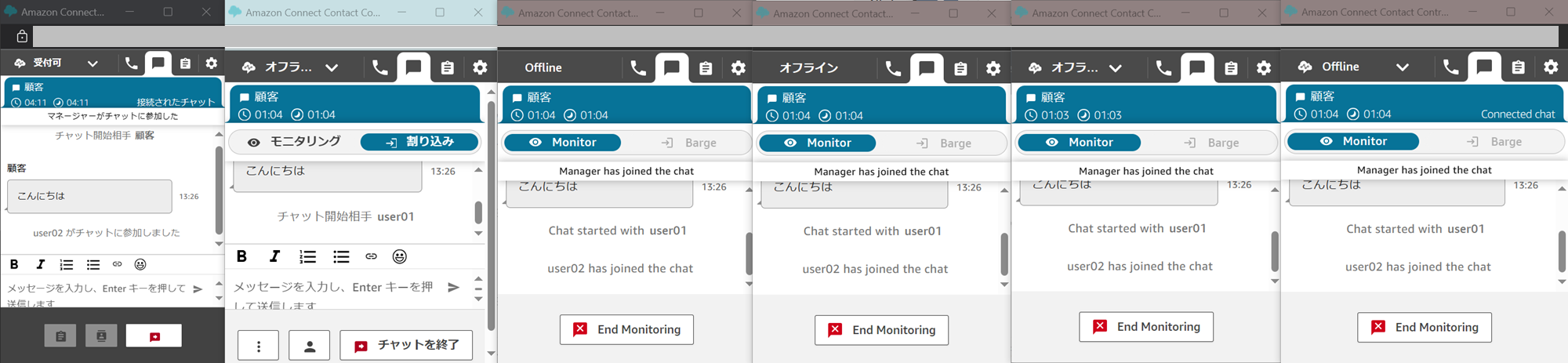Toggle bold formatting in 受付可 window
This screenshot has width=1568, height=363.
point(14,264)
